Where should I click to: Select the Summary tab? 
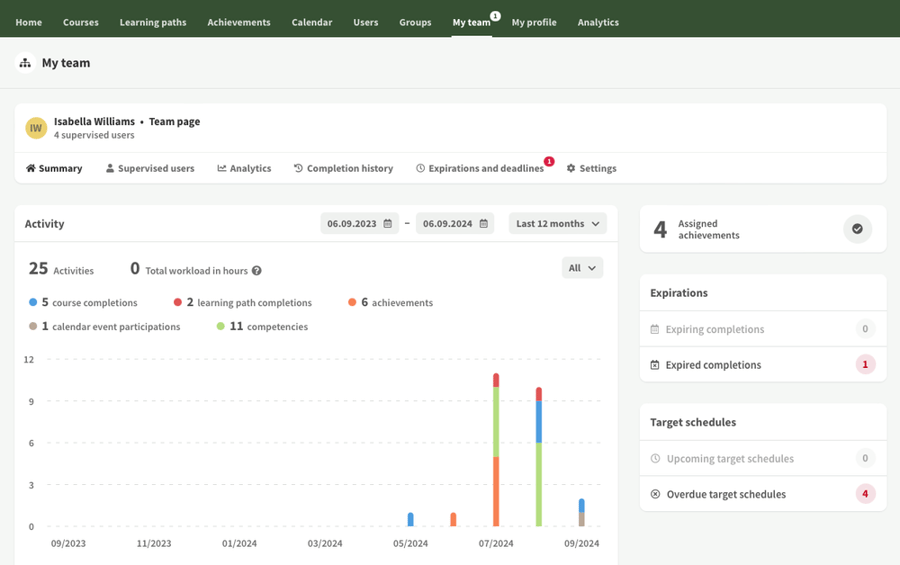click(54, 168)
